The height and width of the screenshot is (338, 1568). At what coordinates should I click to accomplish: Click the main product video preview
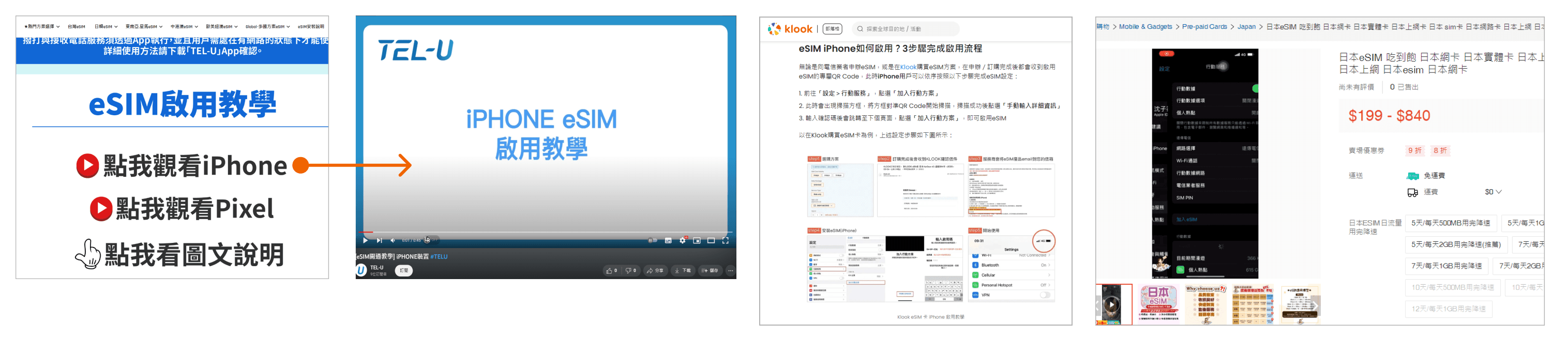(1204, 163)
